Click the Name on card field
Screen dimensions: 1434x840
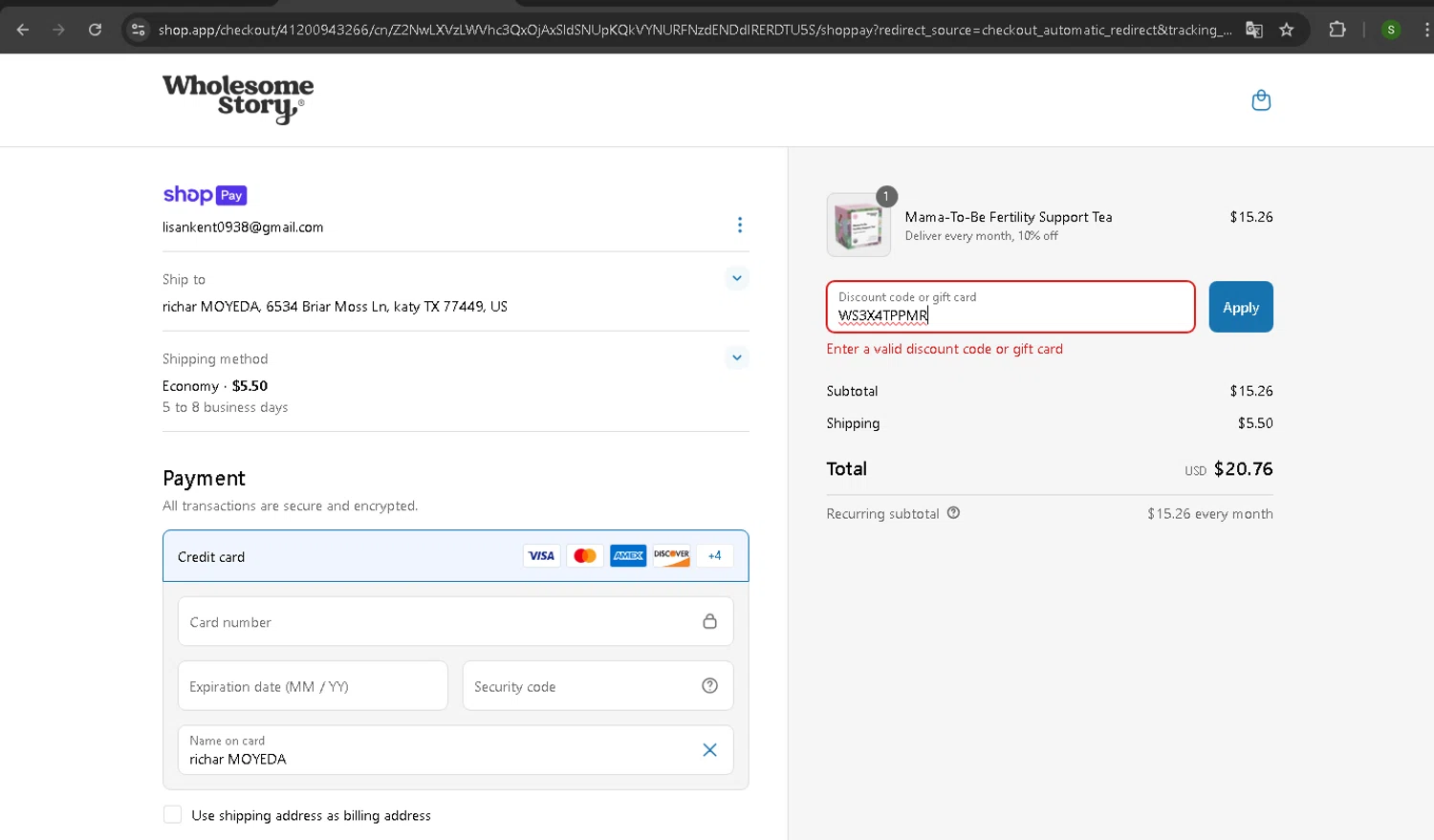[x=455, y=750]
